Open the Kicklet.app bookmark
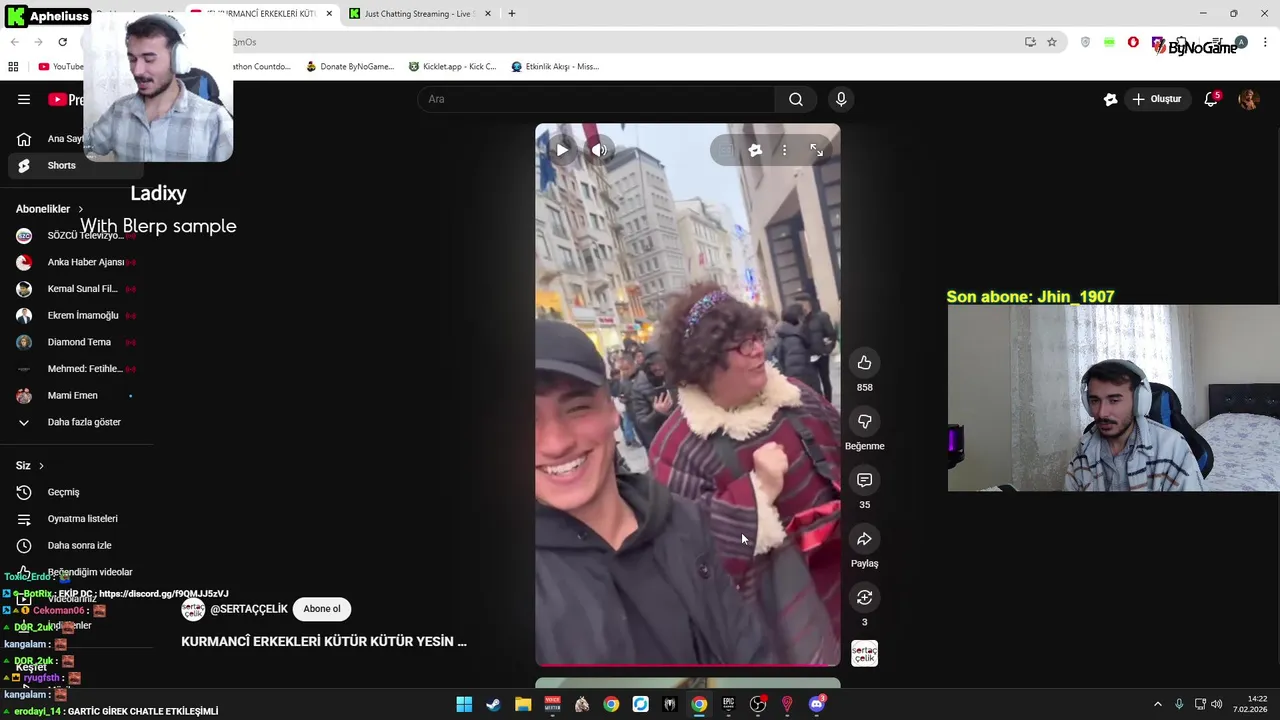 click(x=452, y=67)
